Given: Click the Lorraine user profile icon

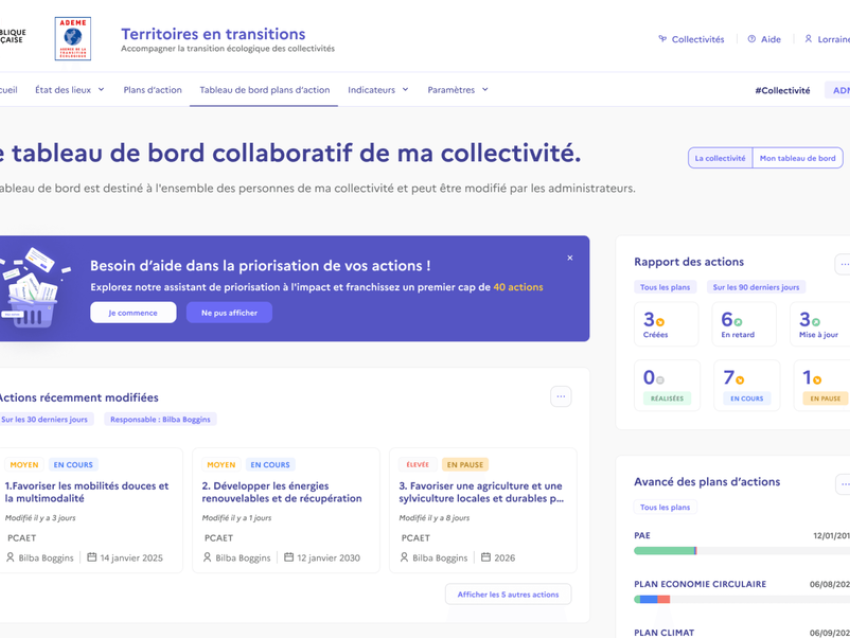Looking at the screenshot, I should [x=808, y=39].
